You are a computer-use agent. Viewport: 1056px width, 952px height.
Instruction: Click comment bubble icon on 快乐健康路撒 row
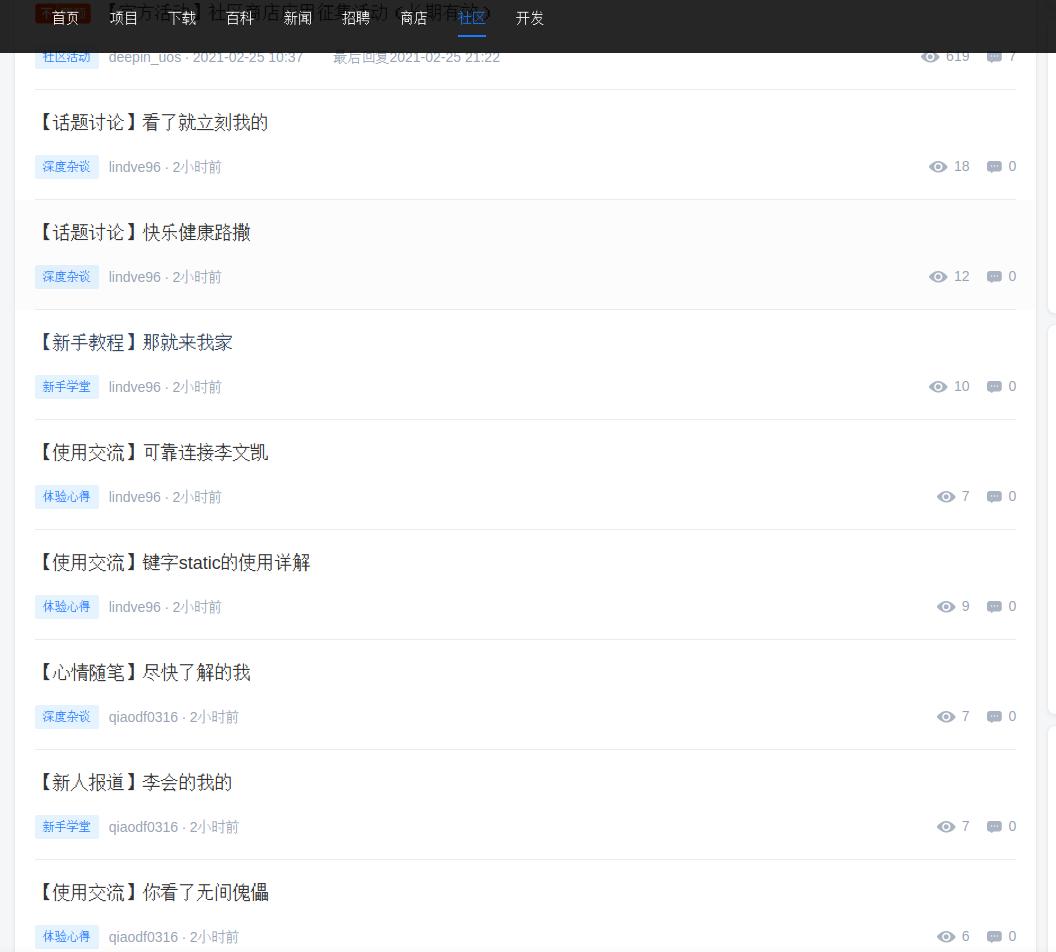point(994,277)
